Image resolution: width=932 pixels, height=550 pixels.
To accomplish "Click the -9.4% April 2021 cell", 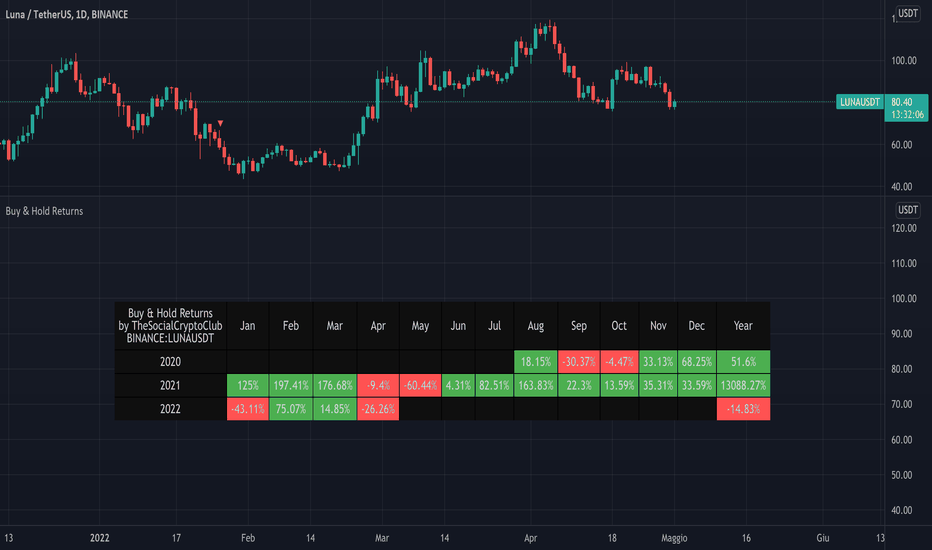I will click(x=378, y=385).
